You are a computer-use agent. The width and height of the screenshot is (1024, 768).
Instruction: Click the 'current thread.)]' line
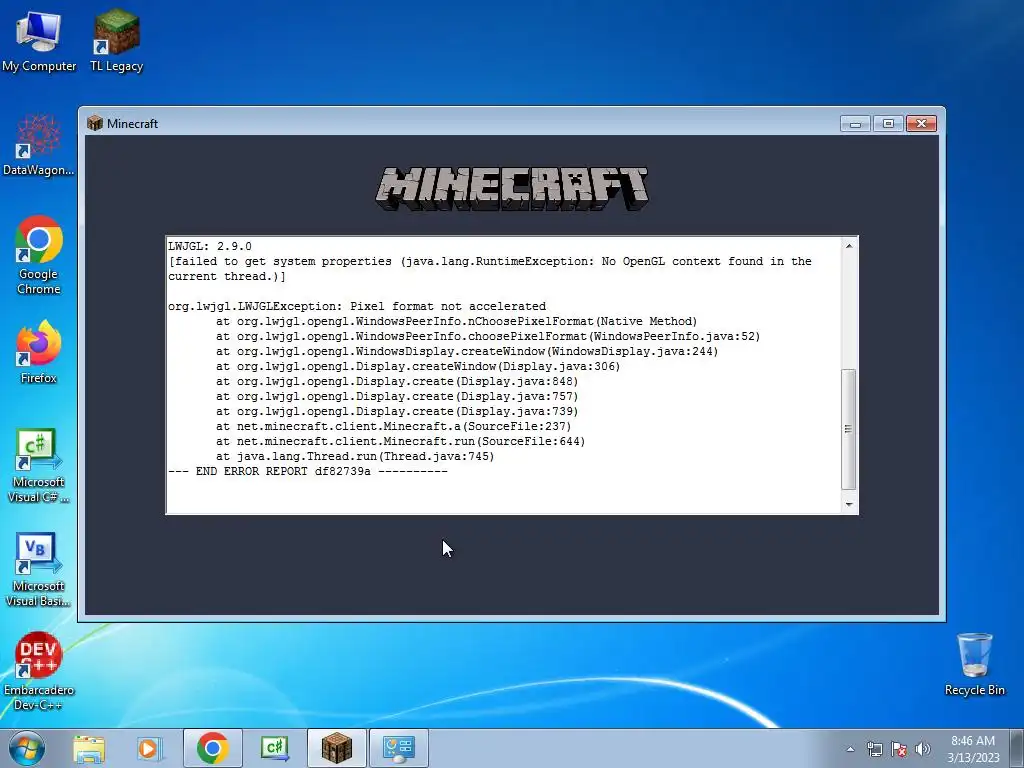point(227,276)
